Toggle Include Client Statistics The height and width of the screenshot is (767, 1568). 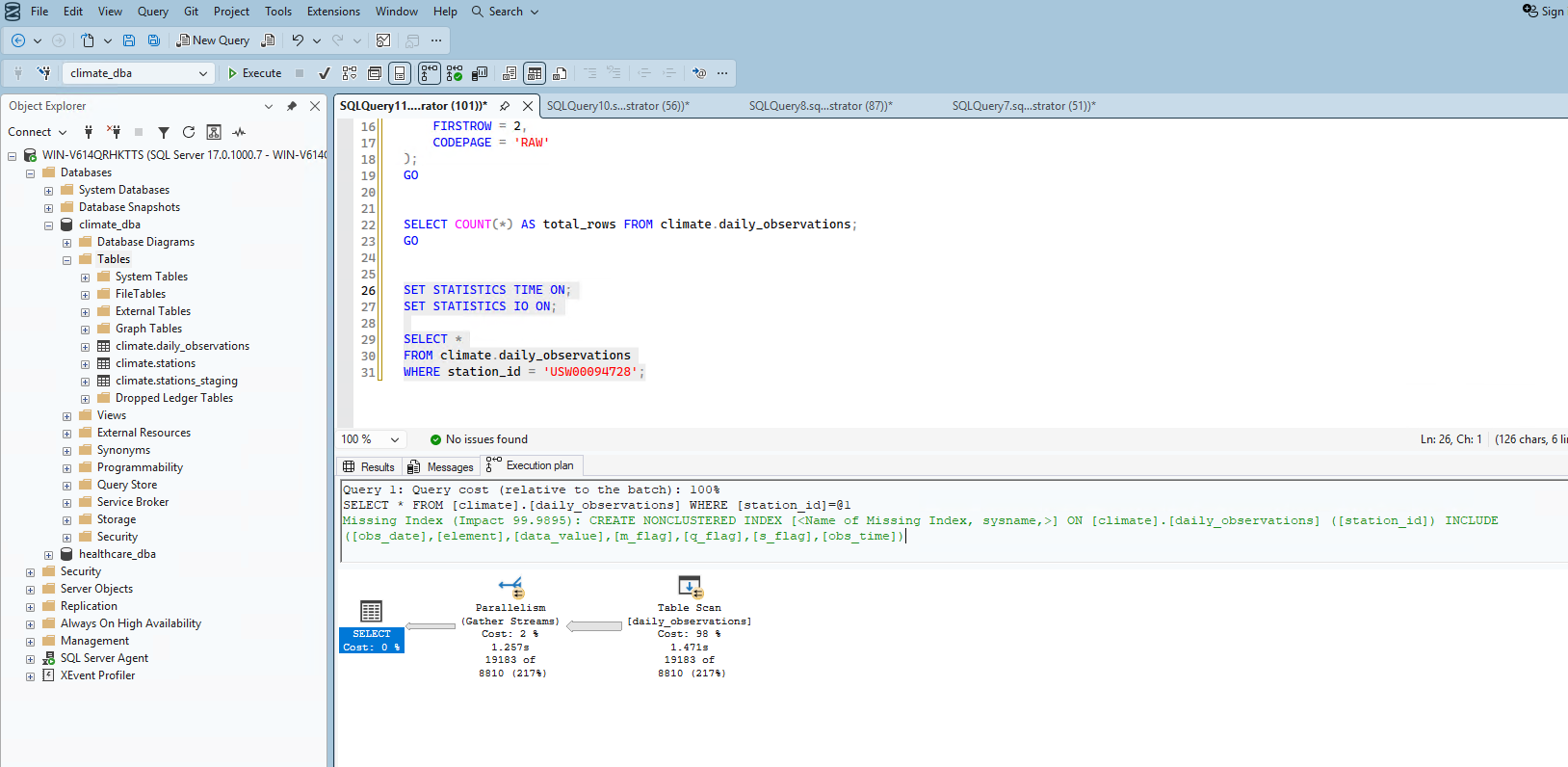(x=480, y=73)
